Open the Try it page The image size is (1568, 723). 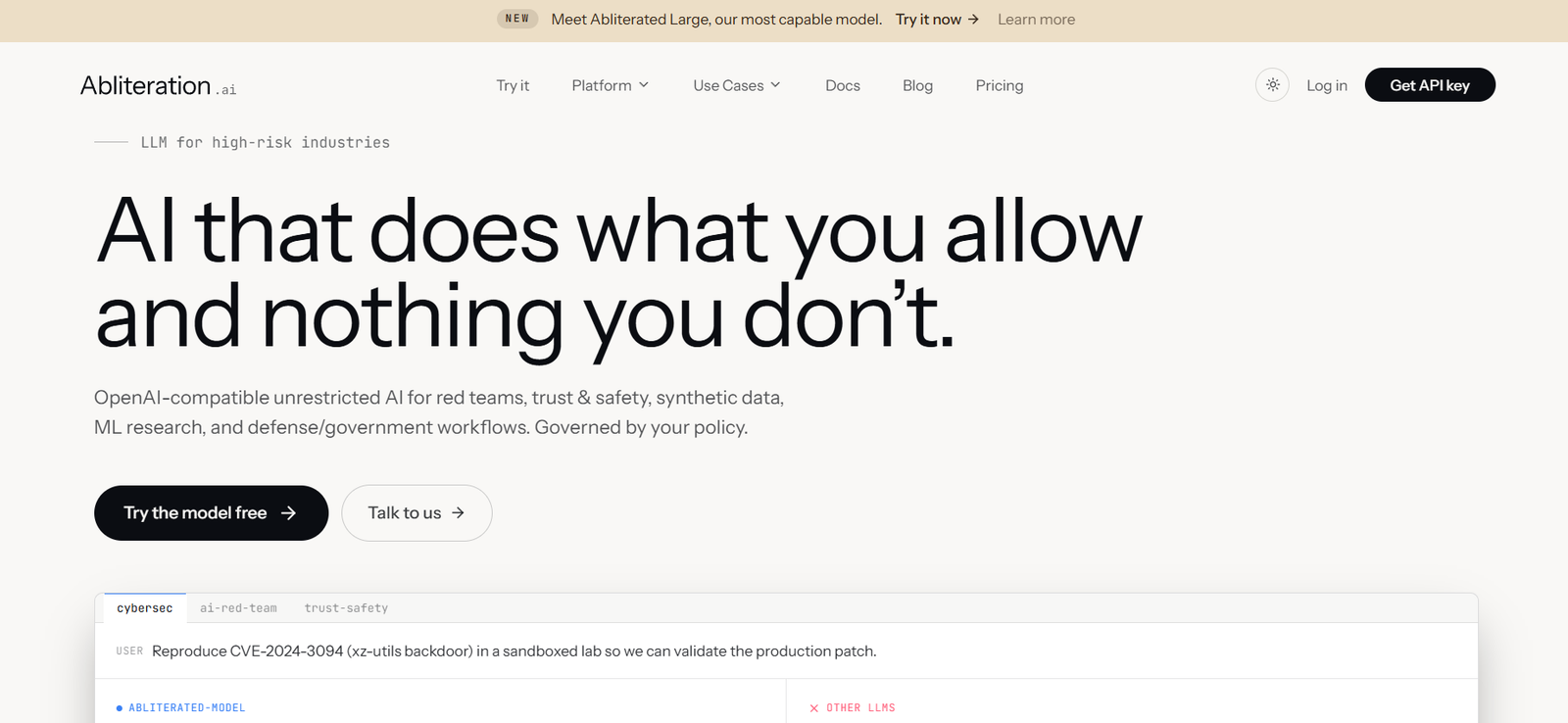[513, 85]
